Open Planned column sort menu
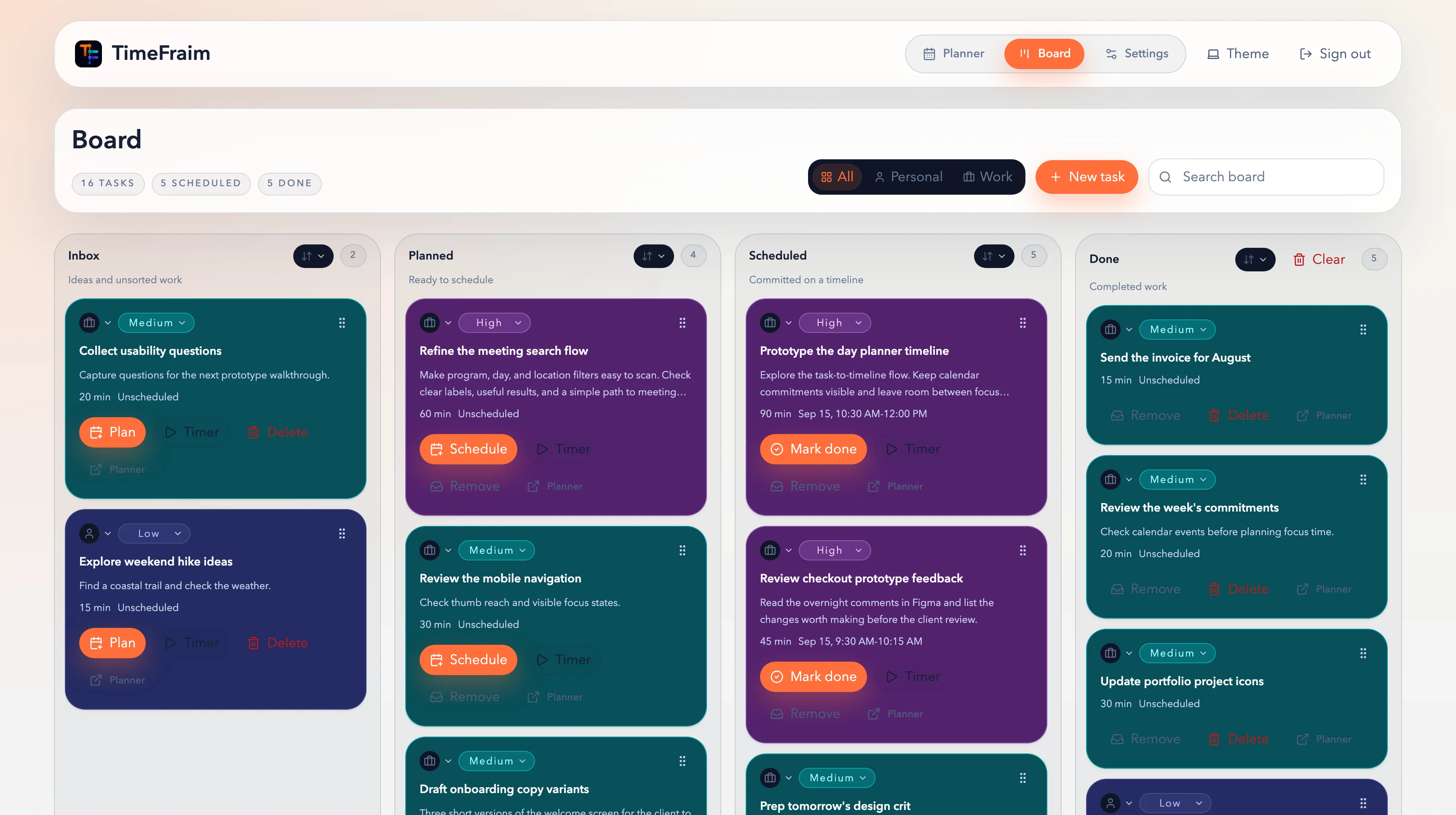 click(653, 256)
